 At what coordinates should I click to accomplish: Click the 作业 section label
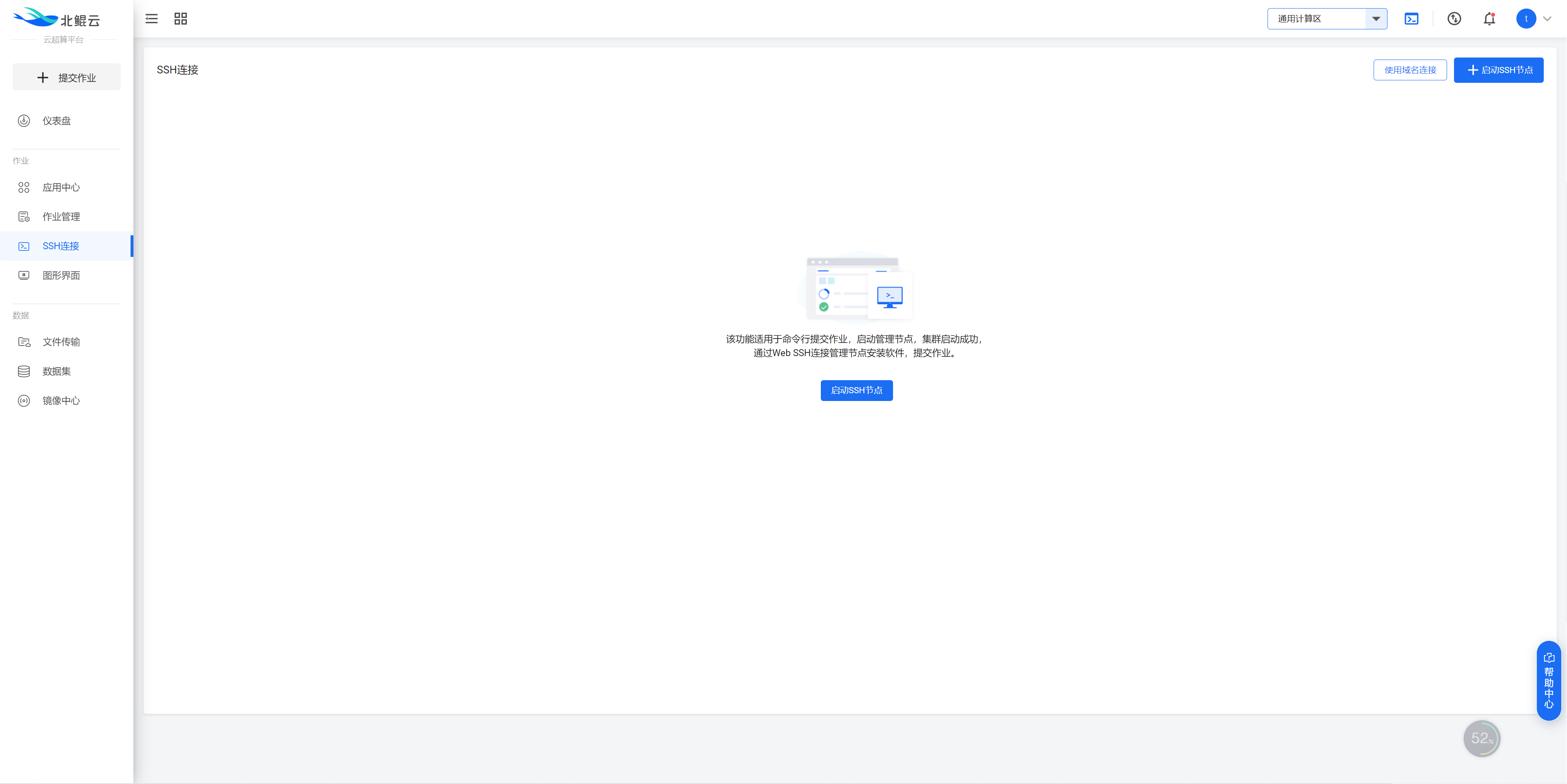tap(21, 161)
